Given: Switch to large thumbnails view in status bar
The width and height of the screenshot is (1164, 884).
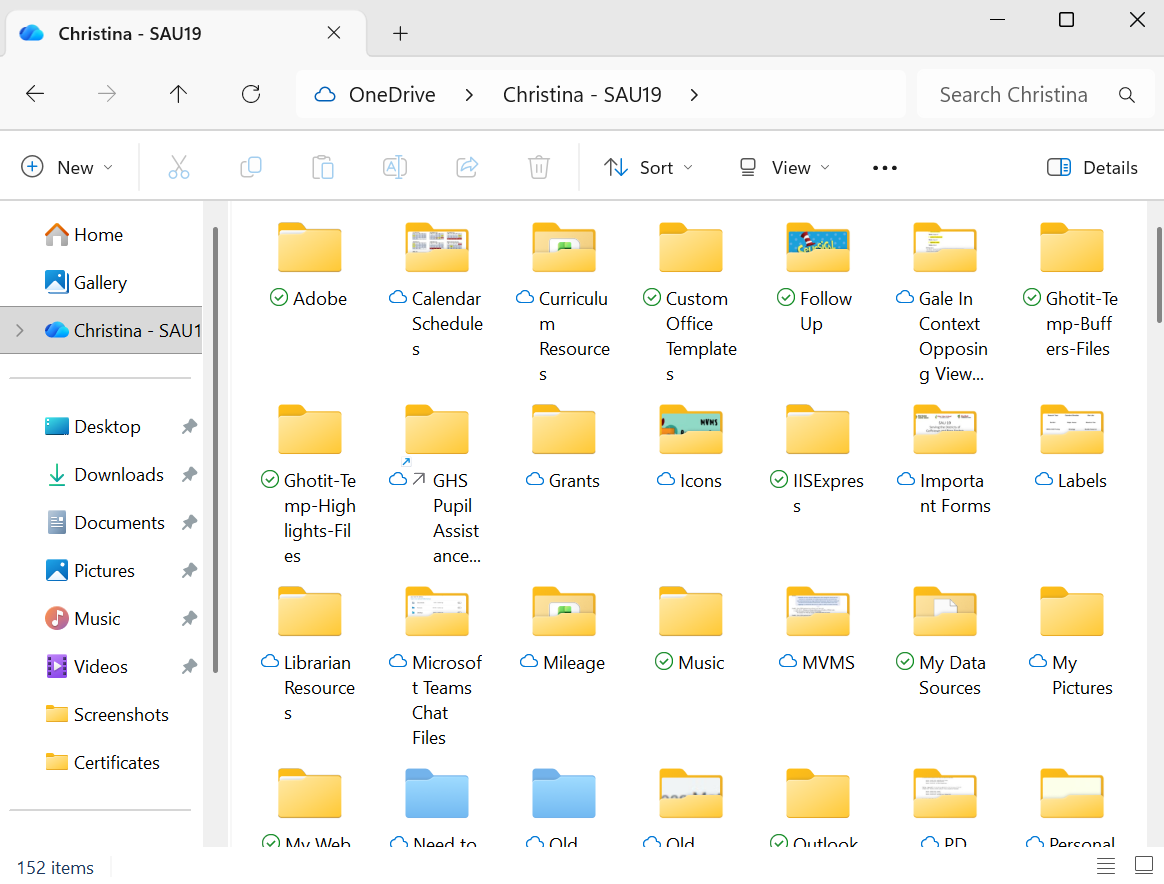Looking at the screenshot, I should click(x=1144, y=865).
